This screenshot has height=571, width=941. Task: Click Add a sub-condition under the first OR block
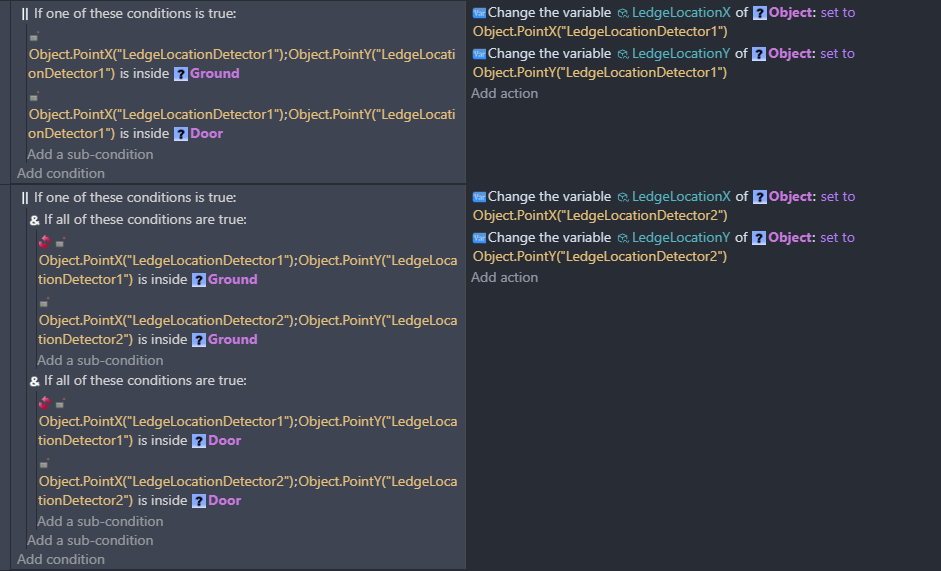90,154
